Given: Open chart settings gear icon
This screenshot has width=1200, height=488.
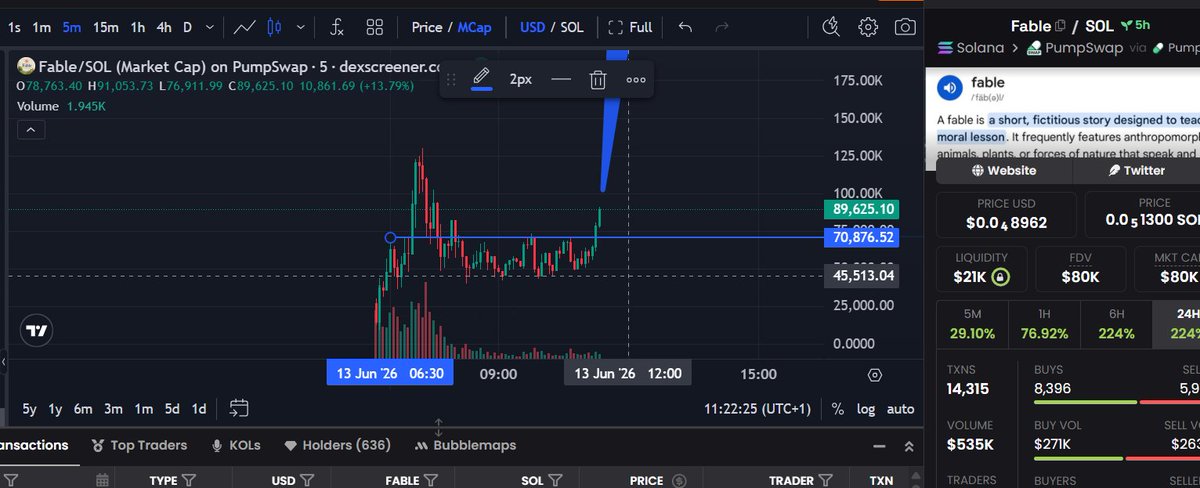Looking at the screenshot, I should point(868,27).
